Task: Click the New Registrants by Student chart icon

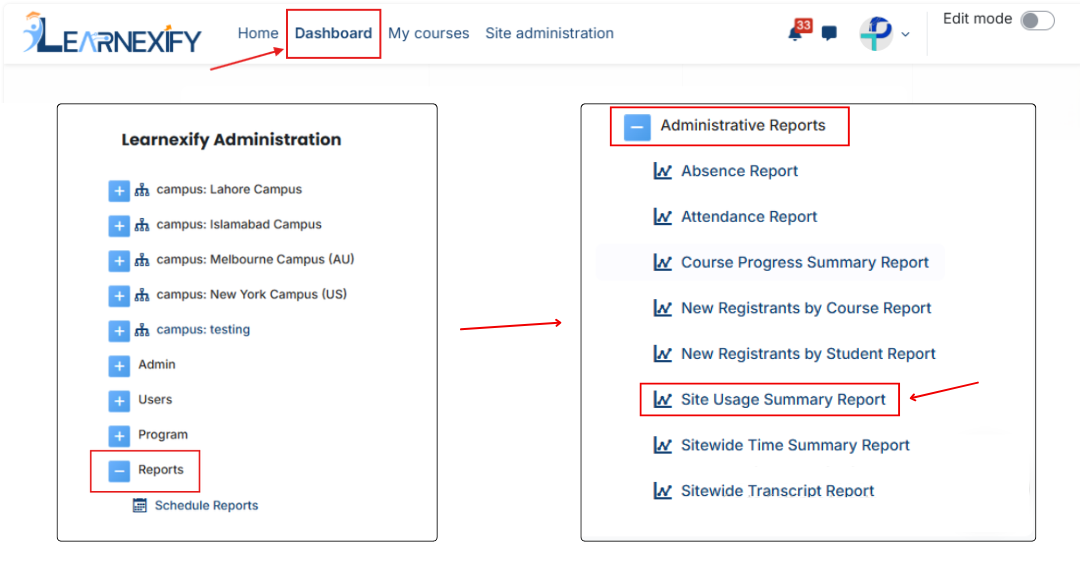Action: (663, 354)
